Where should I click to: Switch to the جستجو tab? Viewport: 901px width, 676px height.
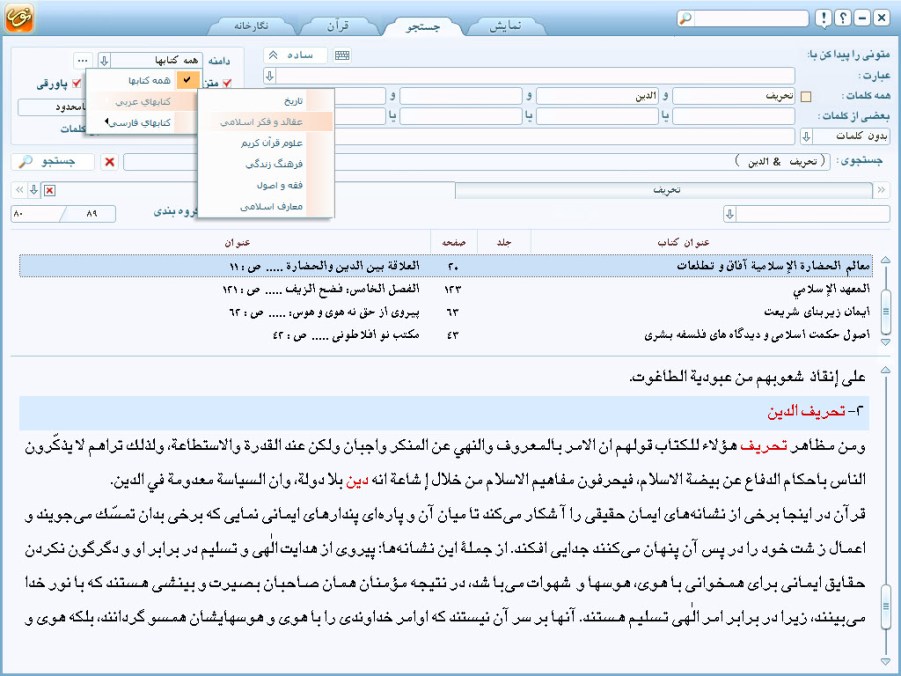pos(423,26)
